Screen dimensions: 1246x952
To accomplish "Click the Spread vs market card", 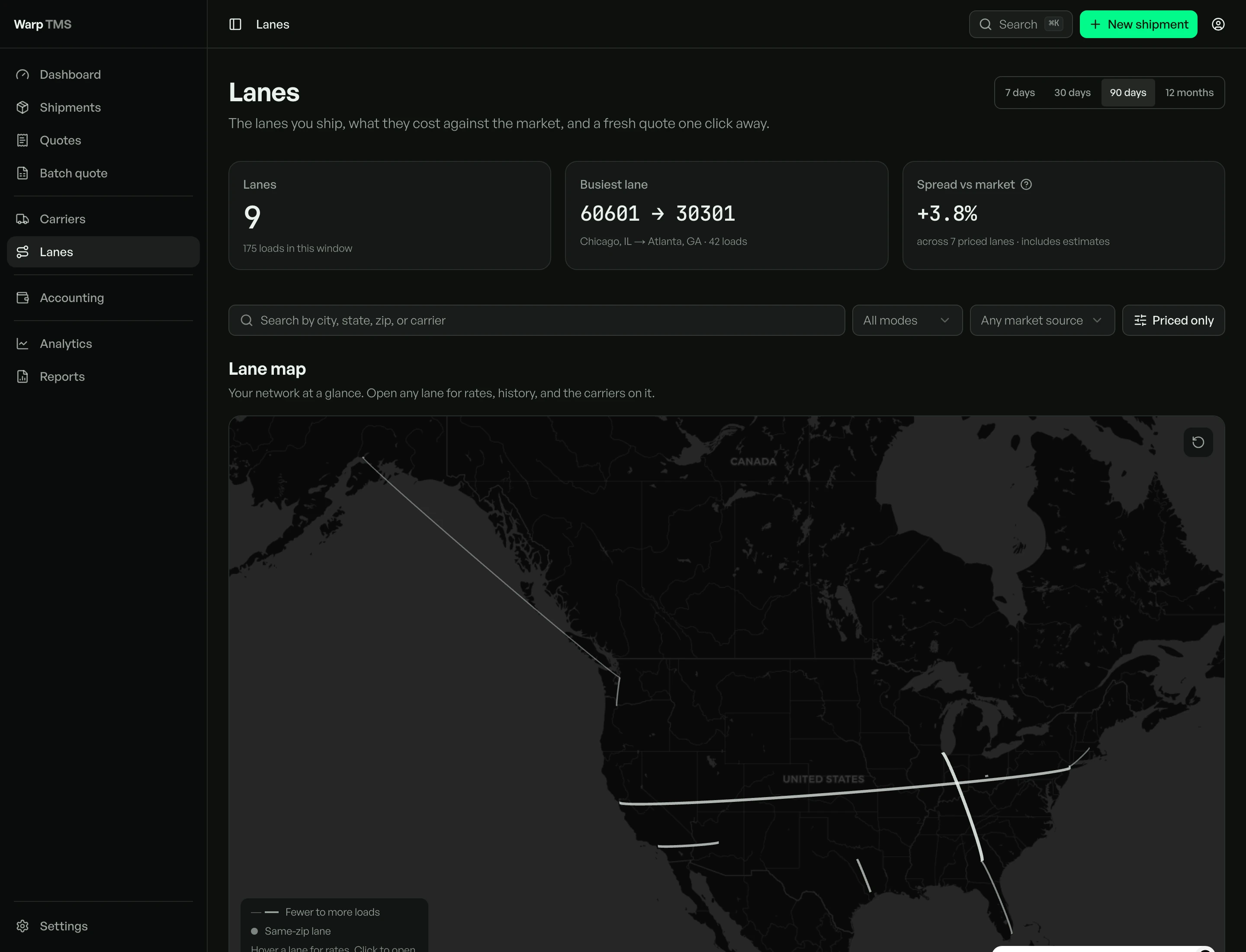I will pos(1063,215).
